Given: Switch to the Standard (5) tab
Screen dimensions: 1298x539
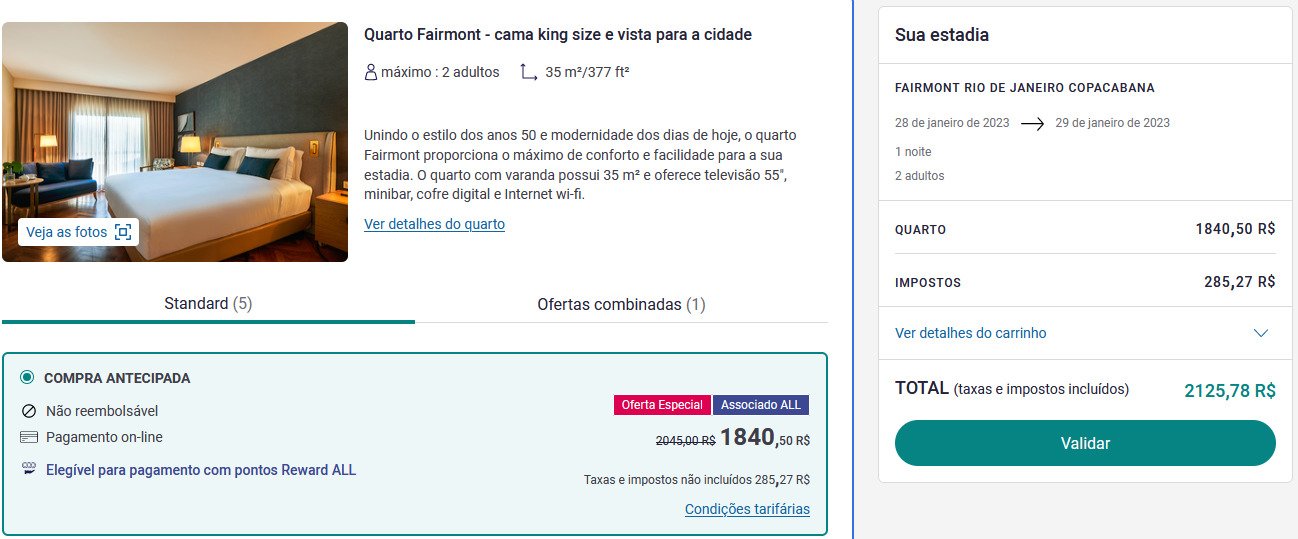Looking at the screenshot, I should click(208, 304).
